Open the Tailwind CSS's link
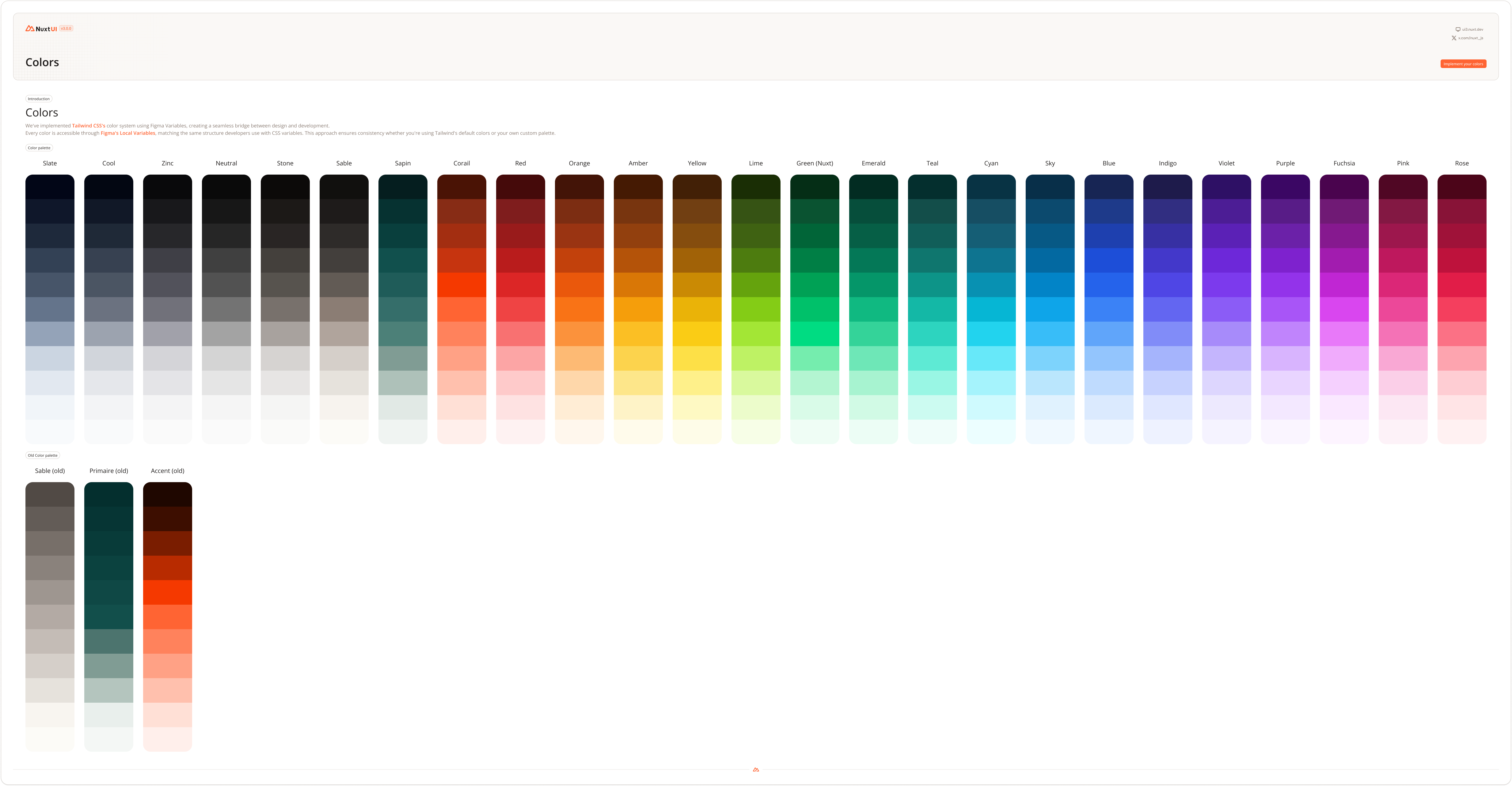The image size is (1512, 786). (89, 126)
